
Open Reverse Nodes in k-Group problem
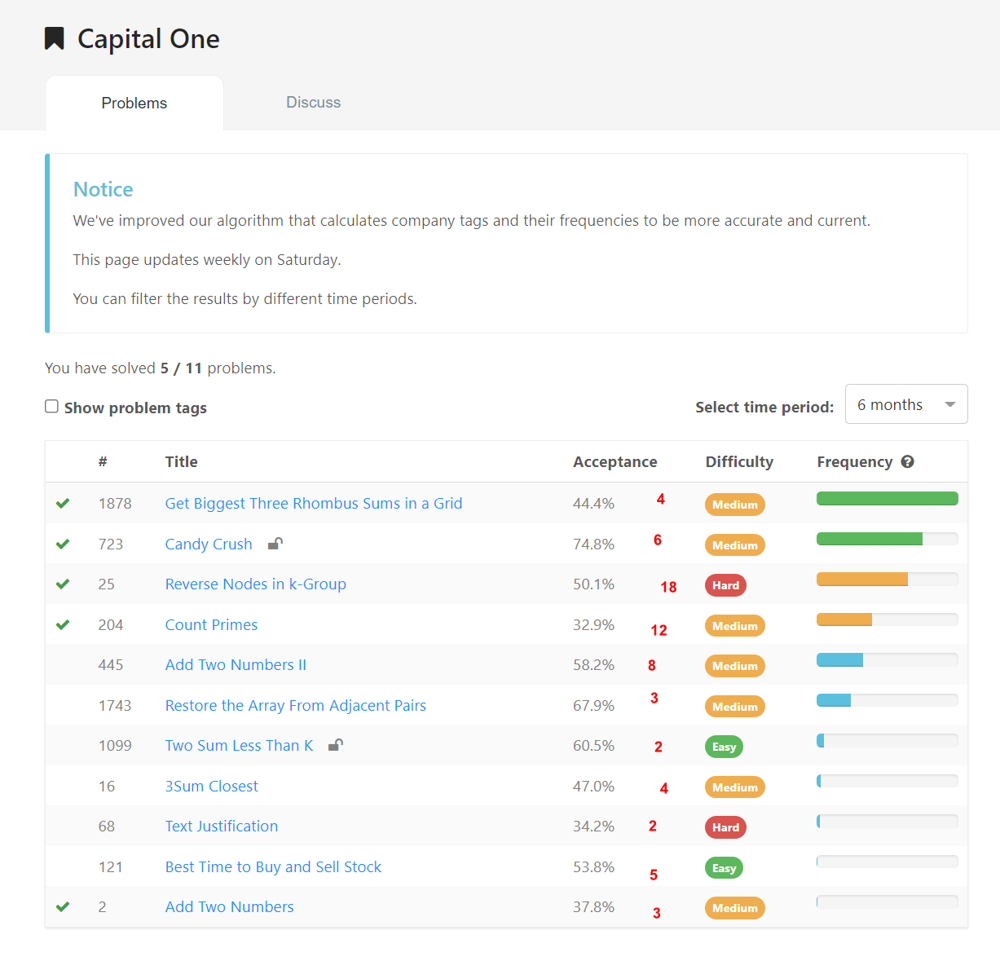tap(255, 584)
